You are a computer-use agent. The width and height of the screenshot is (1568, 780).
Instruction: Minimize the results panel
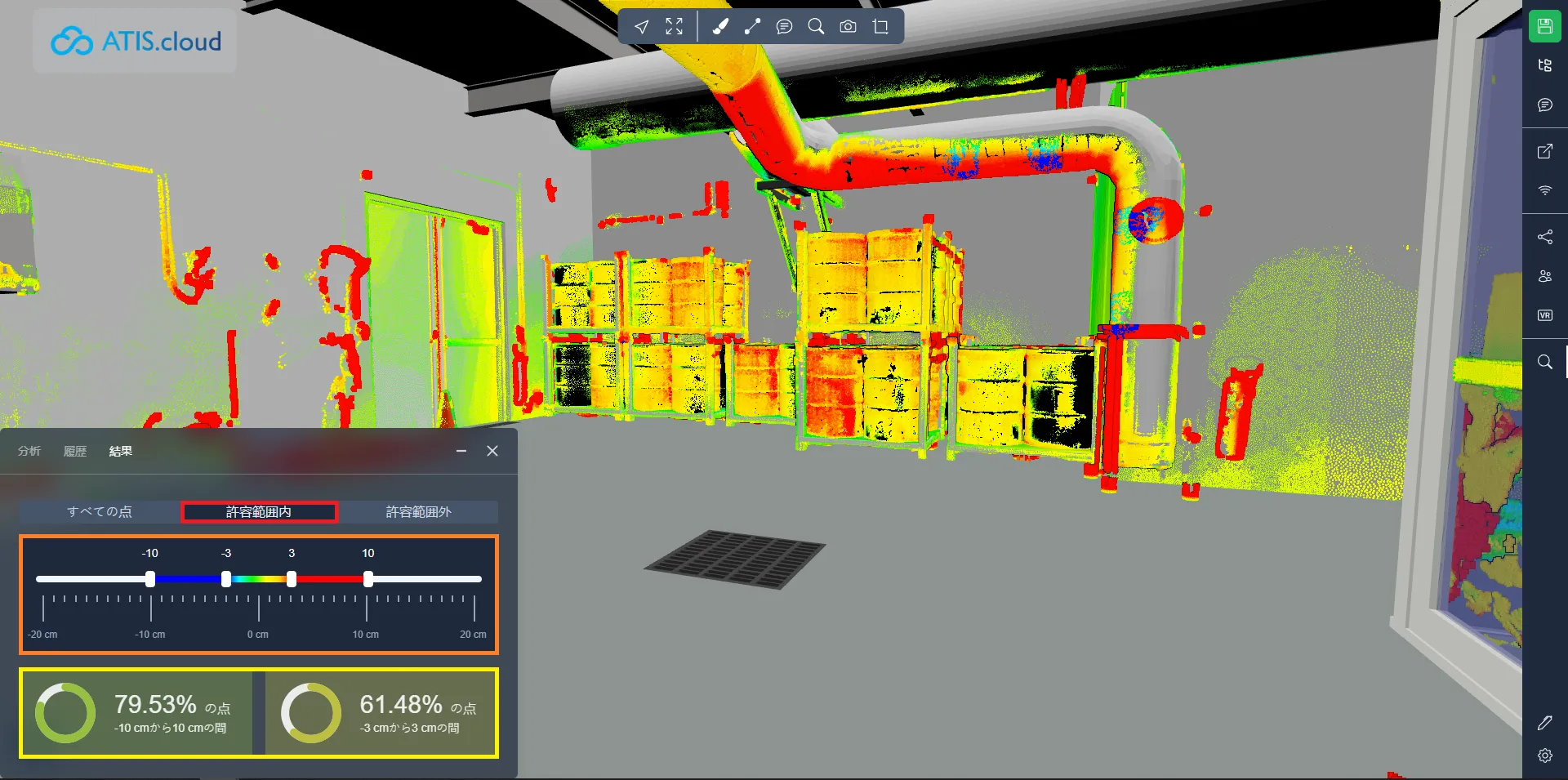[461, 451]
